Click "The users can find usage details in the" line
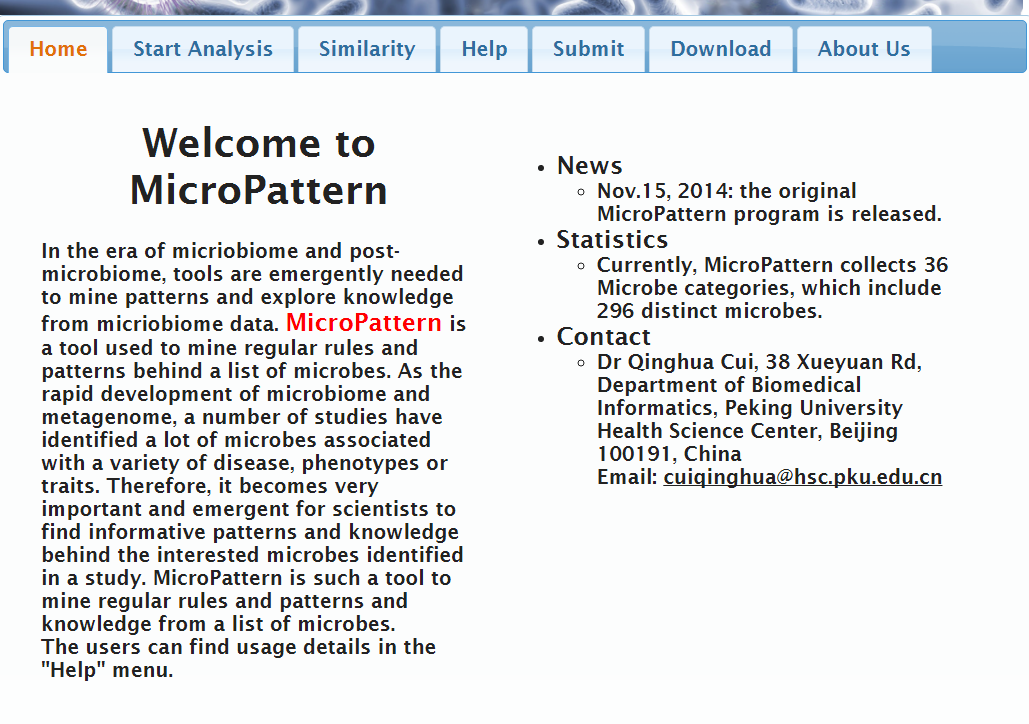The width and height of the screenshot is (1029, 724). (x=239, y=647)
